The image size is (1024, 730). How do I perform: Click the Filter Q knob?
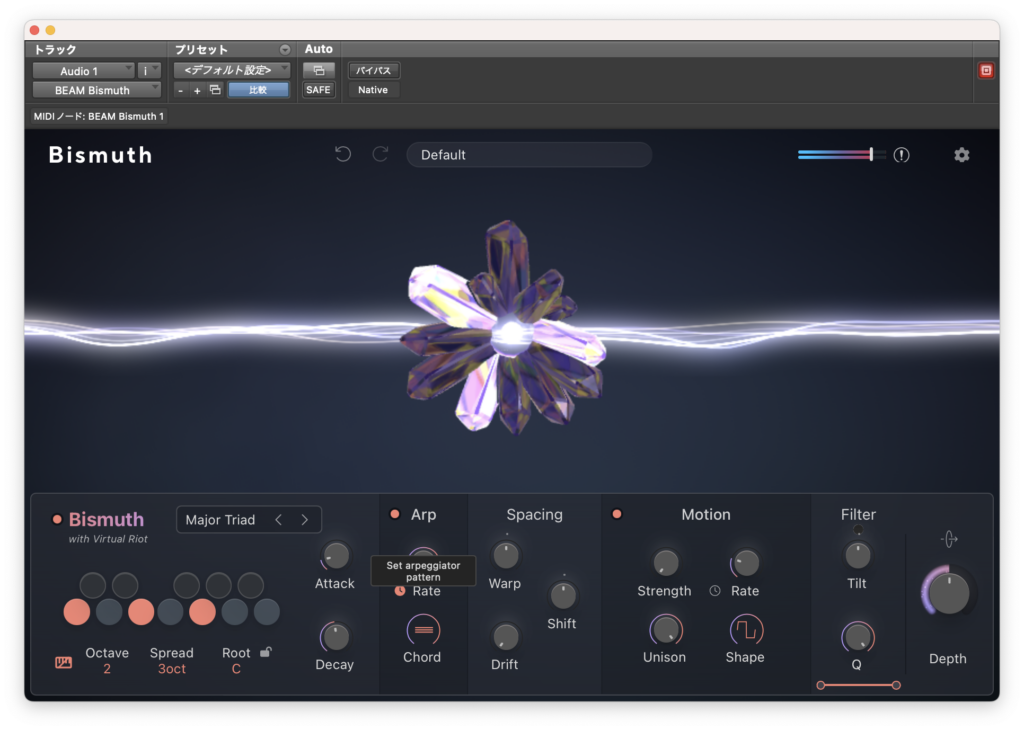click(x=857, y=637)
